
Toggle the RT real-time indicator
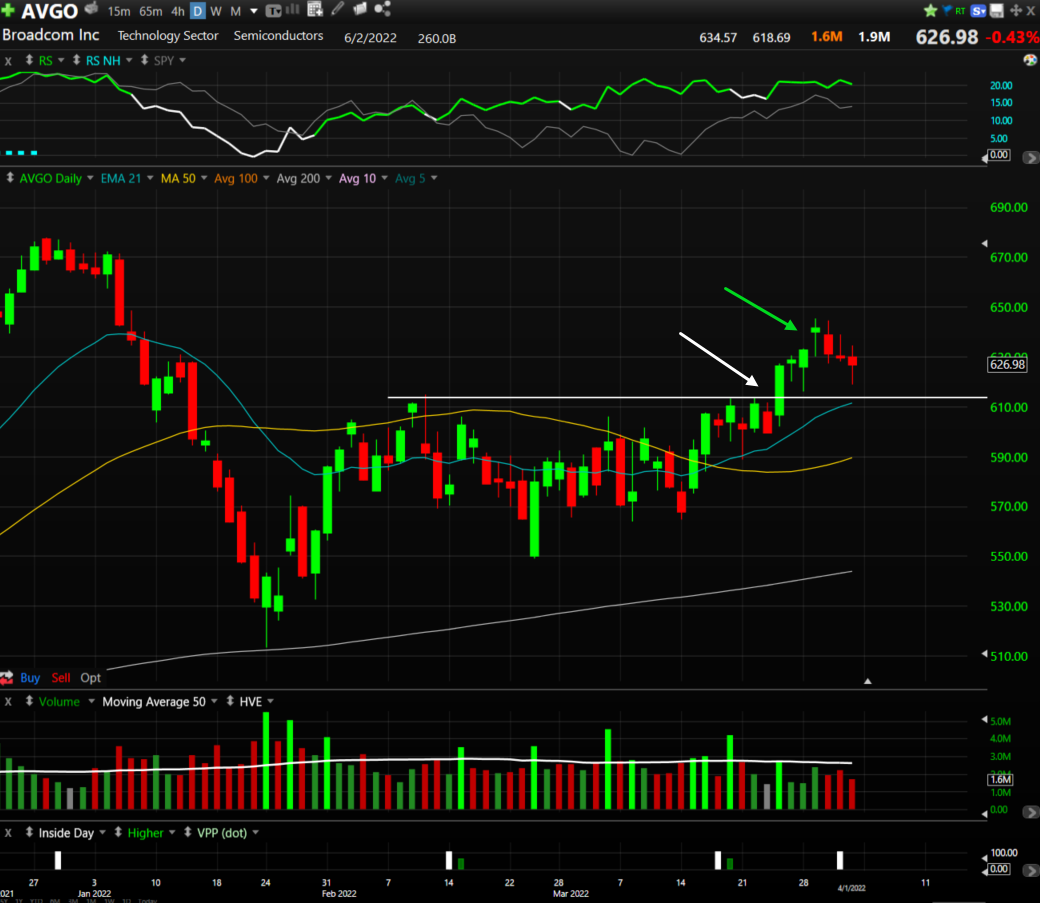click(960, 11)
